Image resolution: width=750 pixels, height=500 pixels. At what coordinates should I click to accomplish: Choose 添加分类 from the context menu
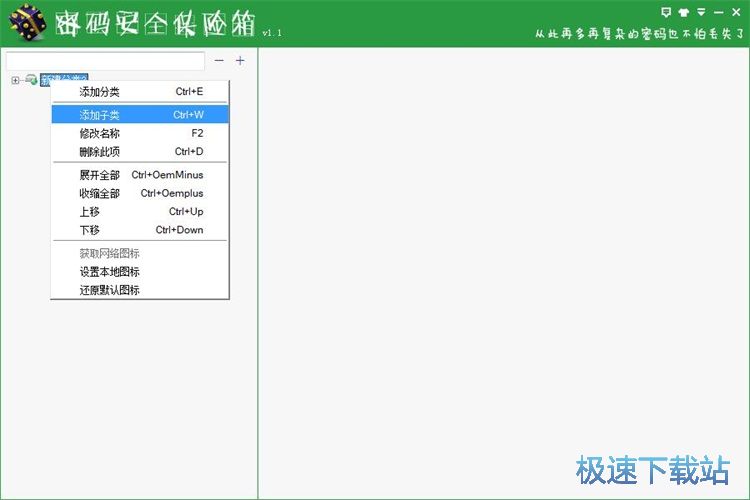click(140, 91)
